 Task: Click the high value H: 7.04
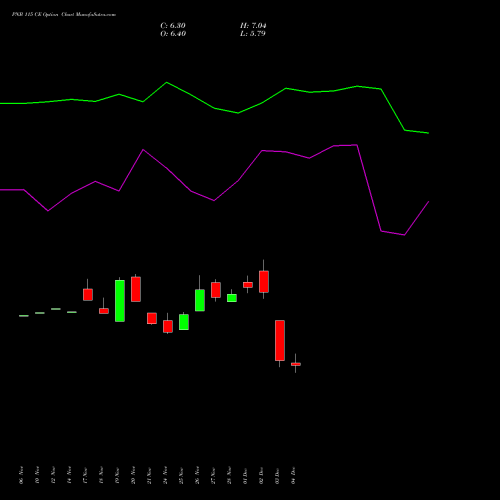coord(253,26)
